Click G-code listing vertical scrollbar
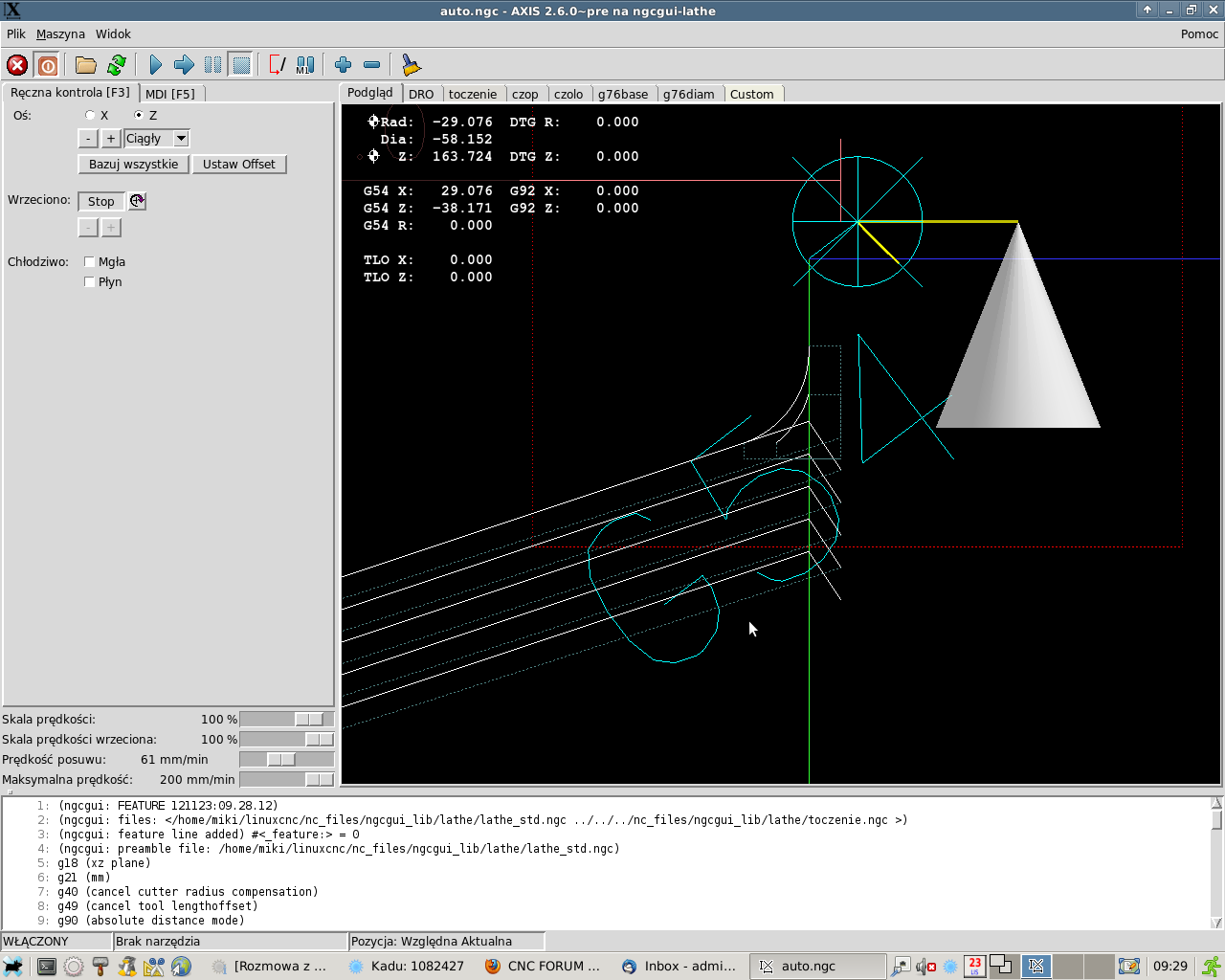 click(1216, 863)
